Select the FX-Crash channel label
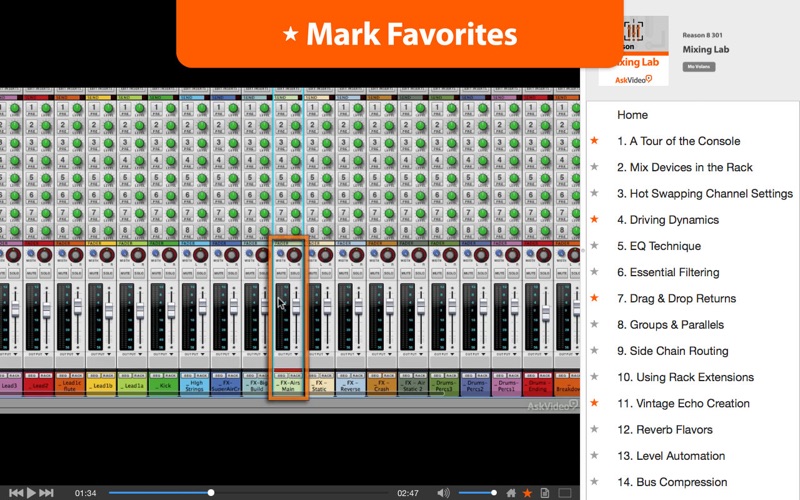 point(382,386)
